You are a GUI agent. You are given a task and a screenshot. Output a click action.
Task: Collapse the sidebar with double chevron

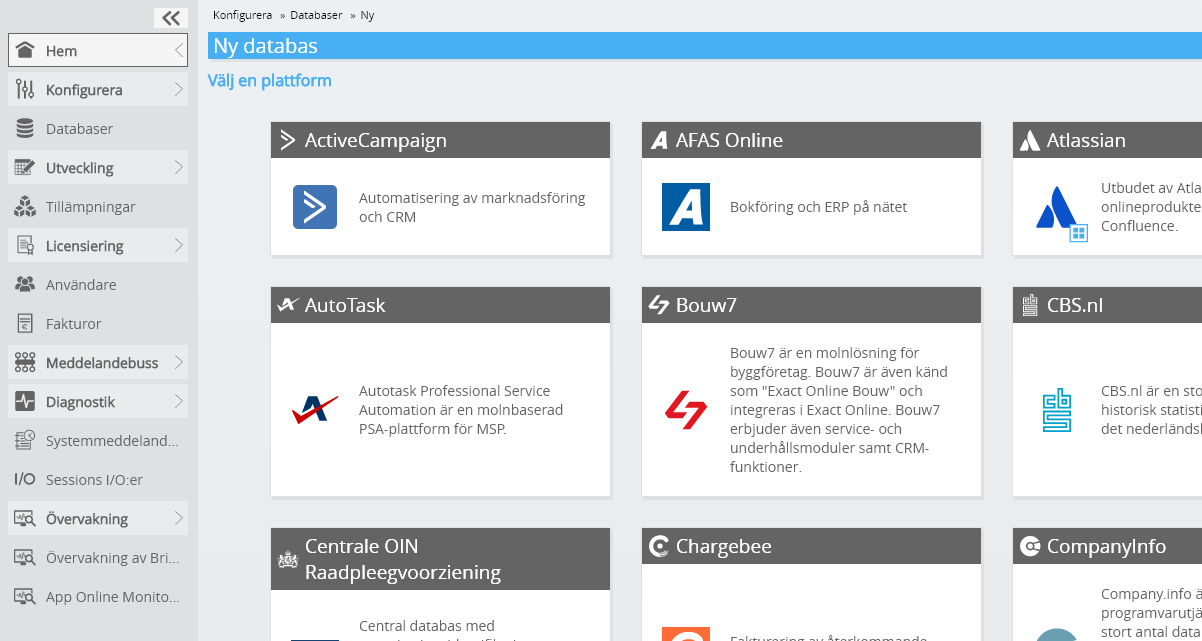click(171, 17)
